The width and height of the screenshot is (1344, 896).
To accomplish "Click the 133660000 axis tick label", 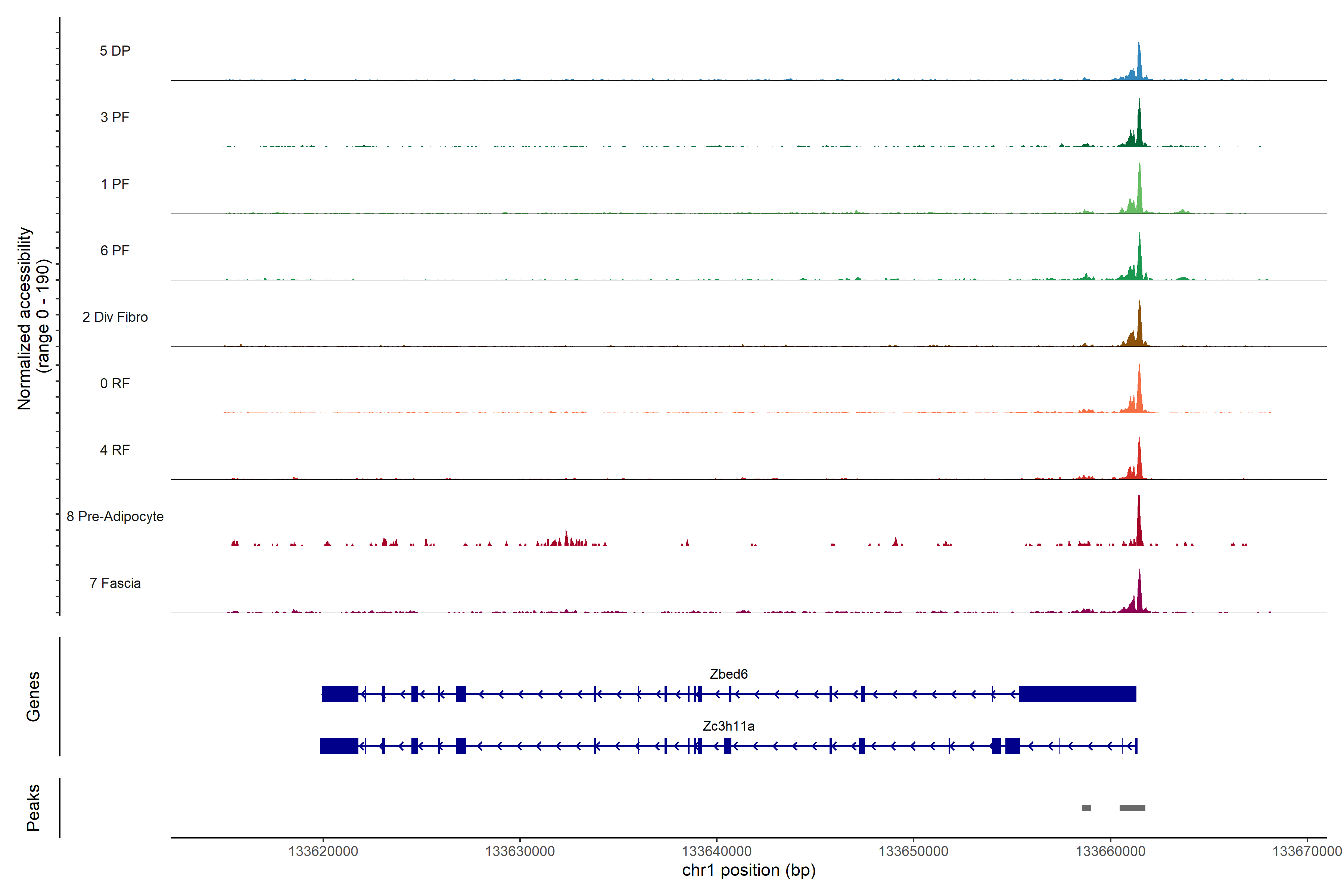I will (x=1110, y=852).
